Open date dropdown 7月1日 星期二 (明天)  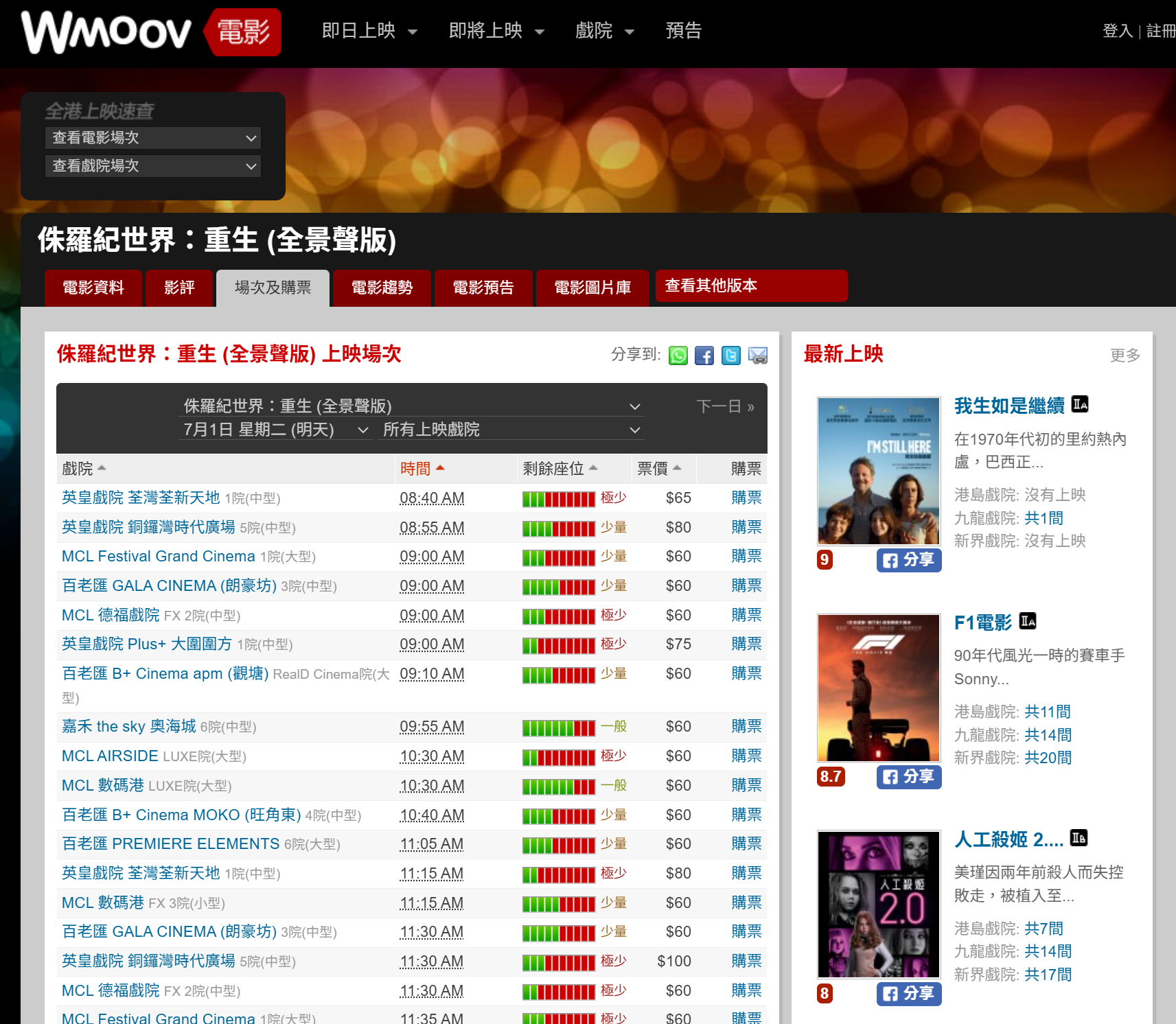pyautogui.click(x=275, y=430)
